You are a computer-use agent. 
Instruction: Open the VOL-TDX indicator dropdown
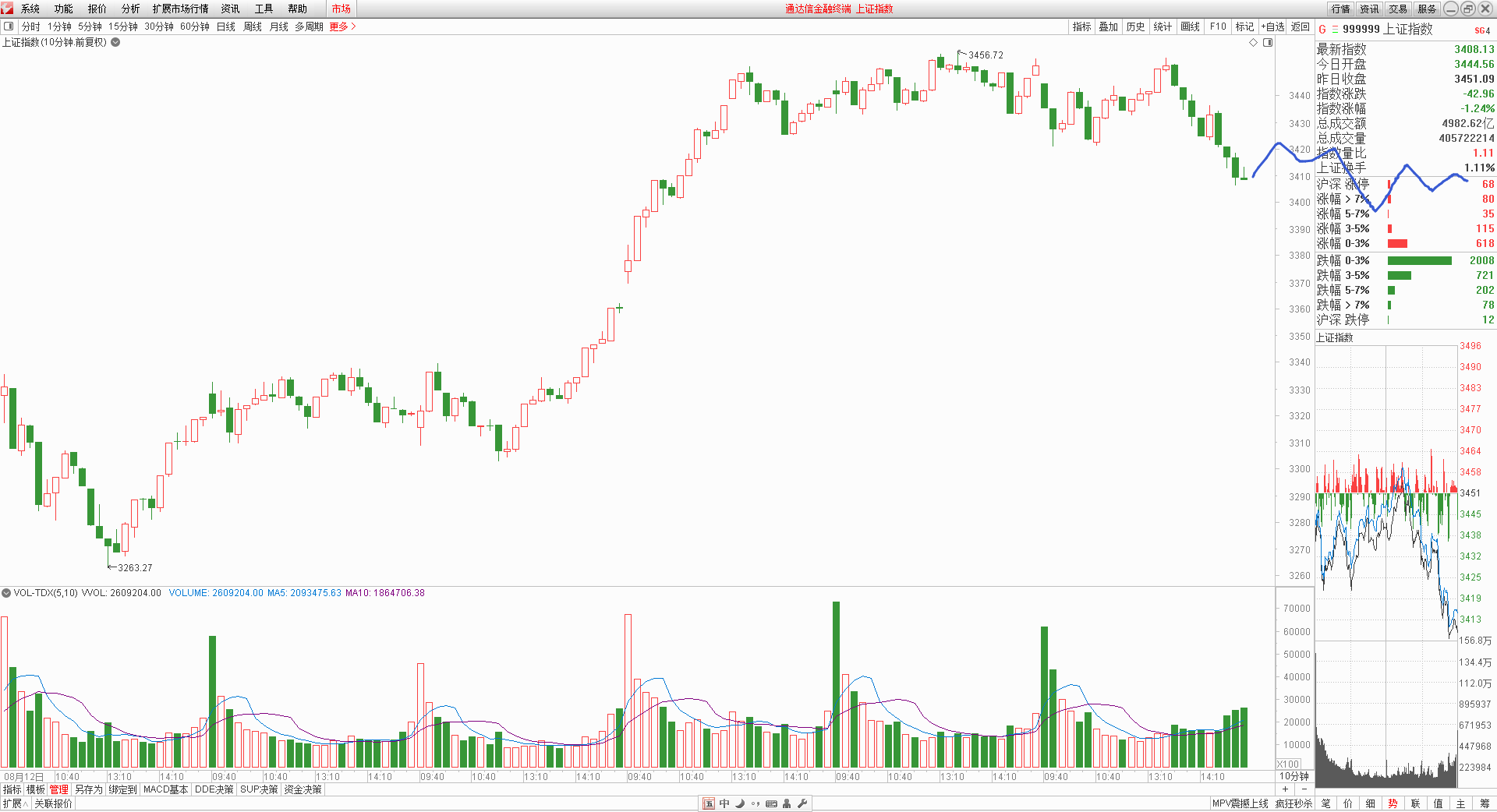coord(6,593)
